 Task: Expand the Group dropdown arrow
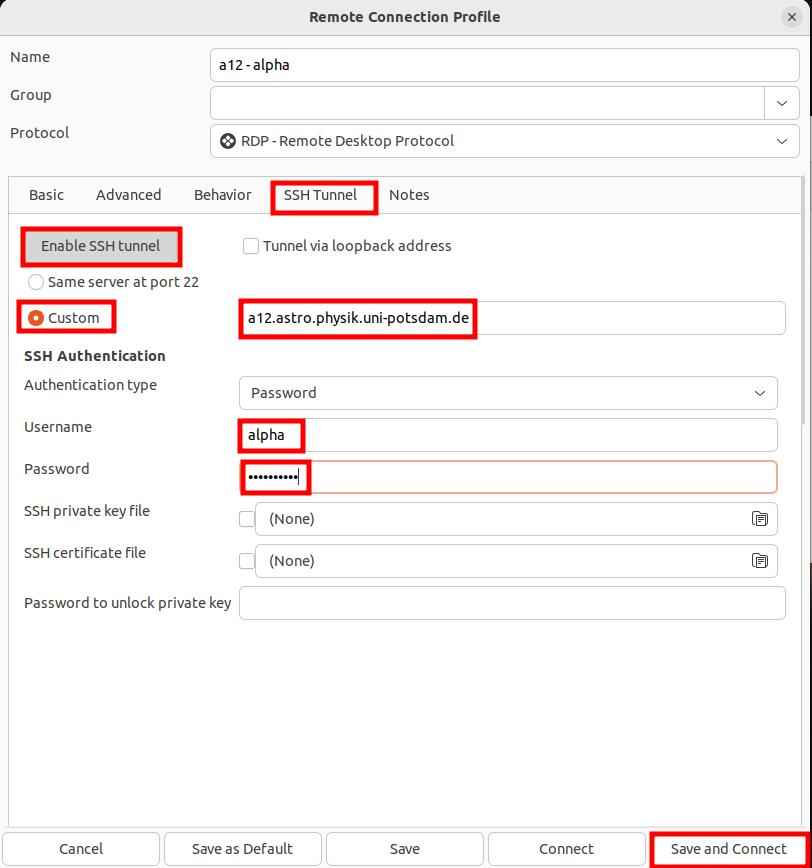pos(781,103)
